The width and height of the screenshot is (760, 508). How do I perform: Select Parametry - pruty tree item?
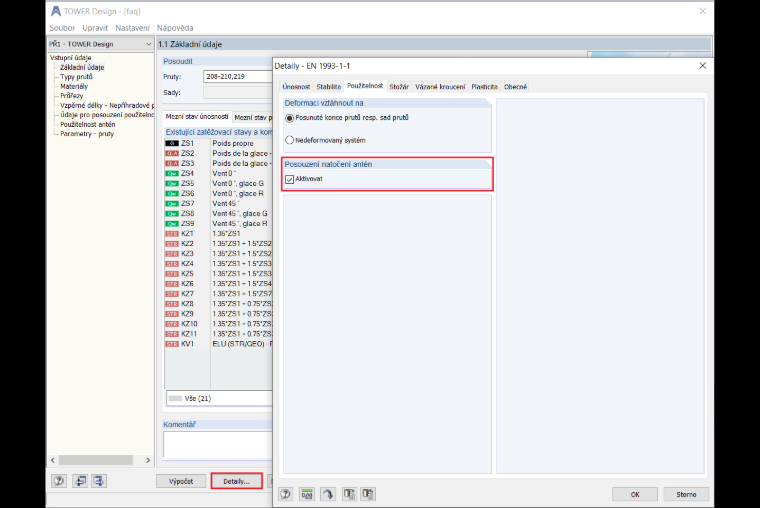point(87,134)
